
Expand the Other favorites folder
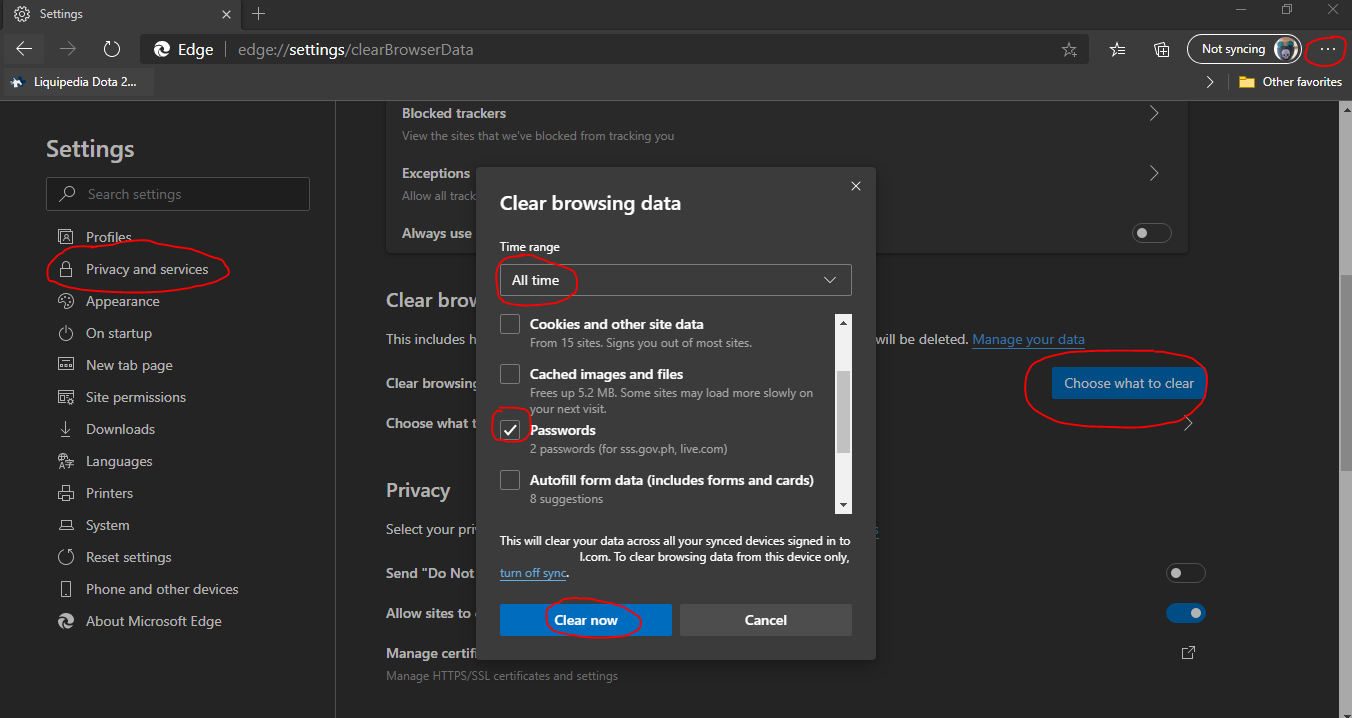pos(1291,82)
